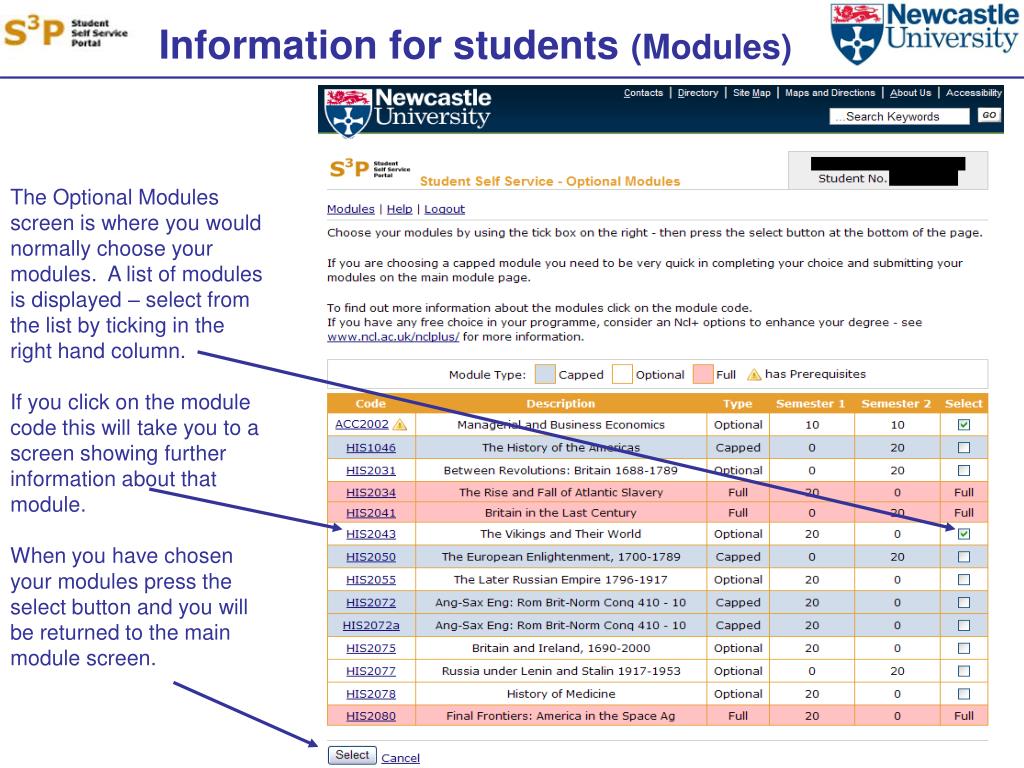Viewport: 1024px width, 768px height.
Task: Open the Help link
Action: 400,209
